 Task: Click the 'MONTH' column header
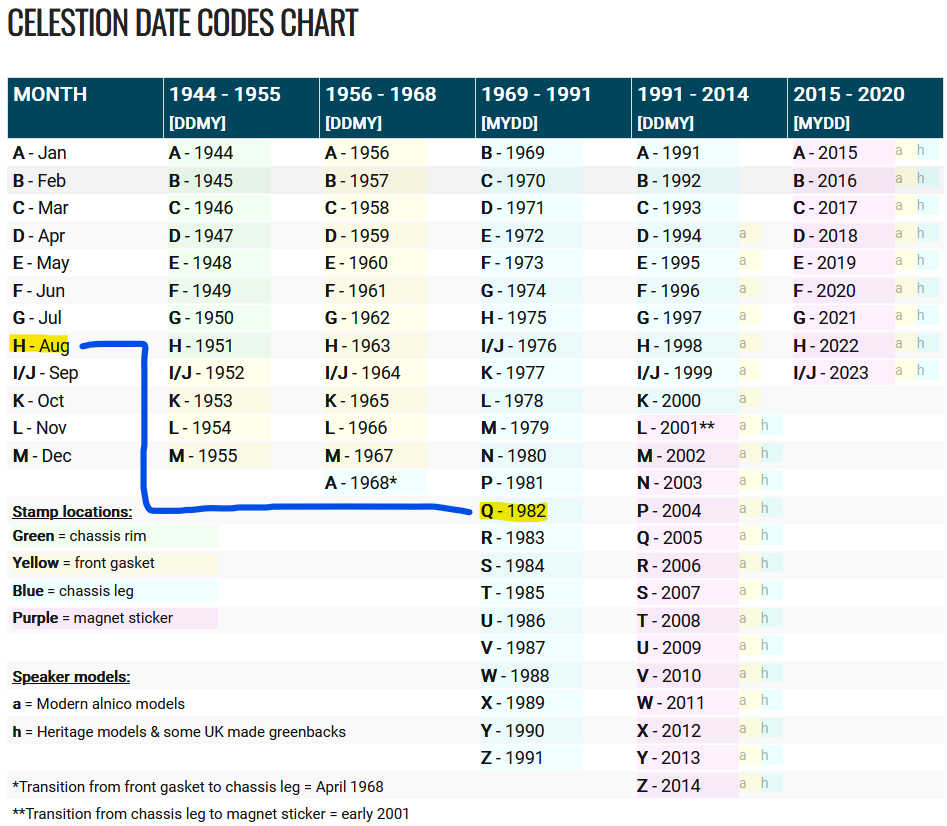(x=85, y=107)
